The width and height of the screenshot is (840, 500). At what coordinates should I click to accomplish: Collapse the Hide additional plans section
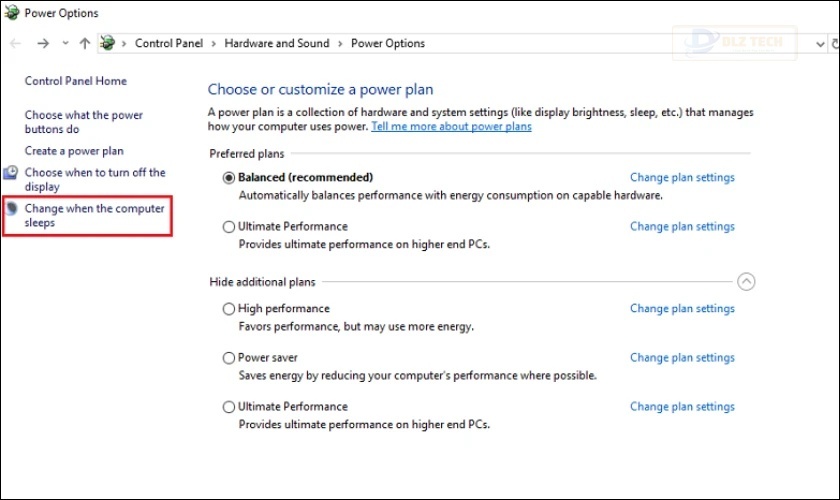pos(746,282)
